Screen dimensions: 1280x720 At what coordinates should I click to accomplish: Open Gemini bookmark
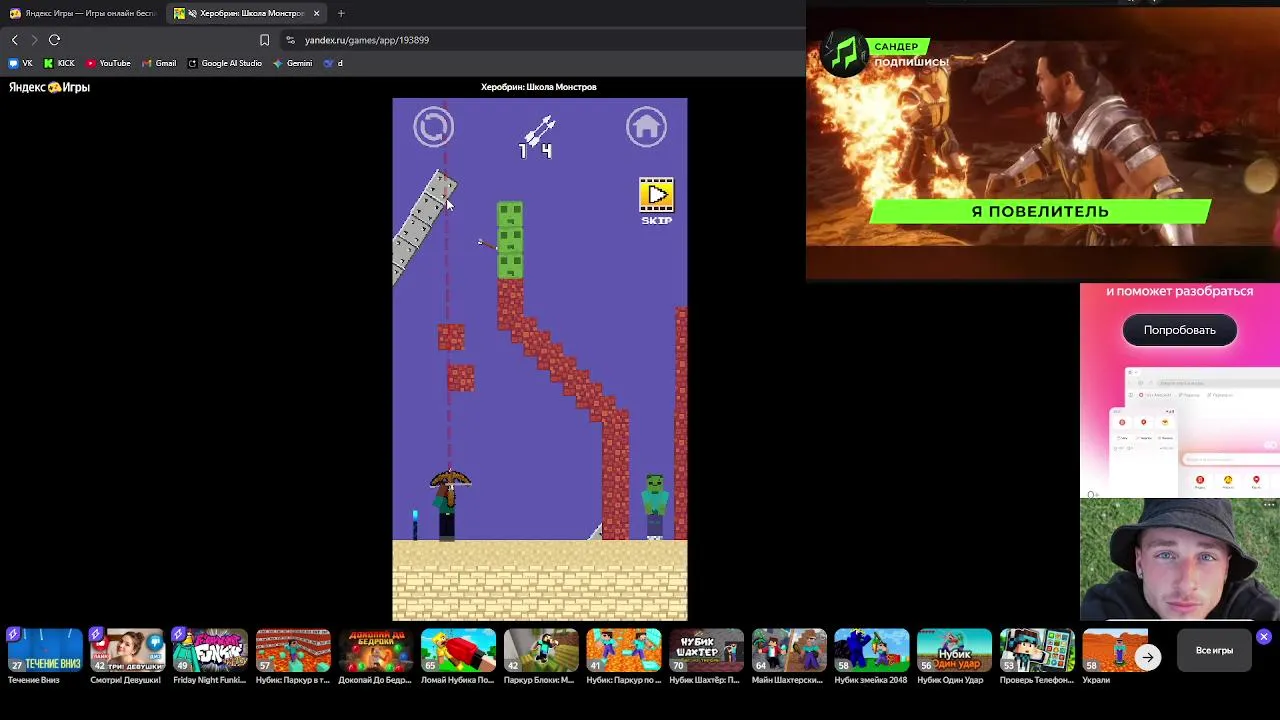point(293,63)
